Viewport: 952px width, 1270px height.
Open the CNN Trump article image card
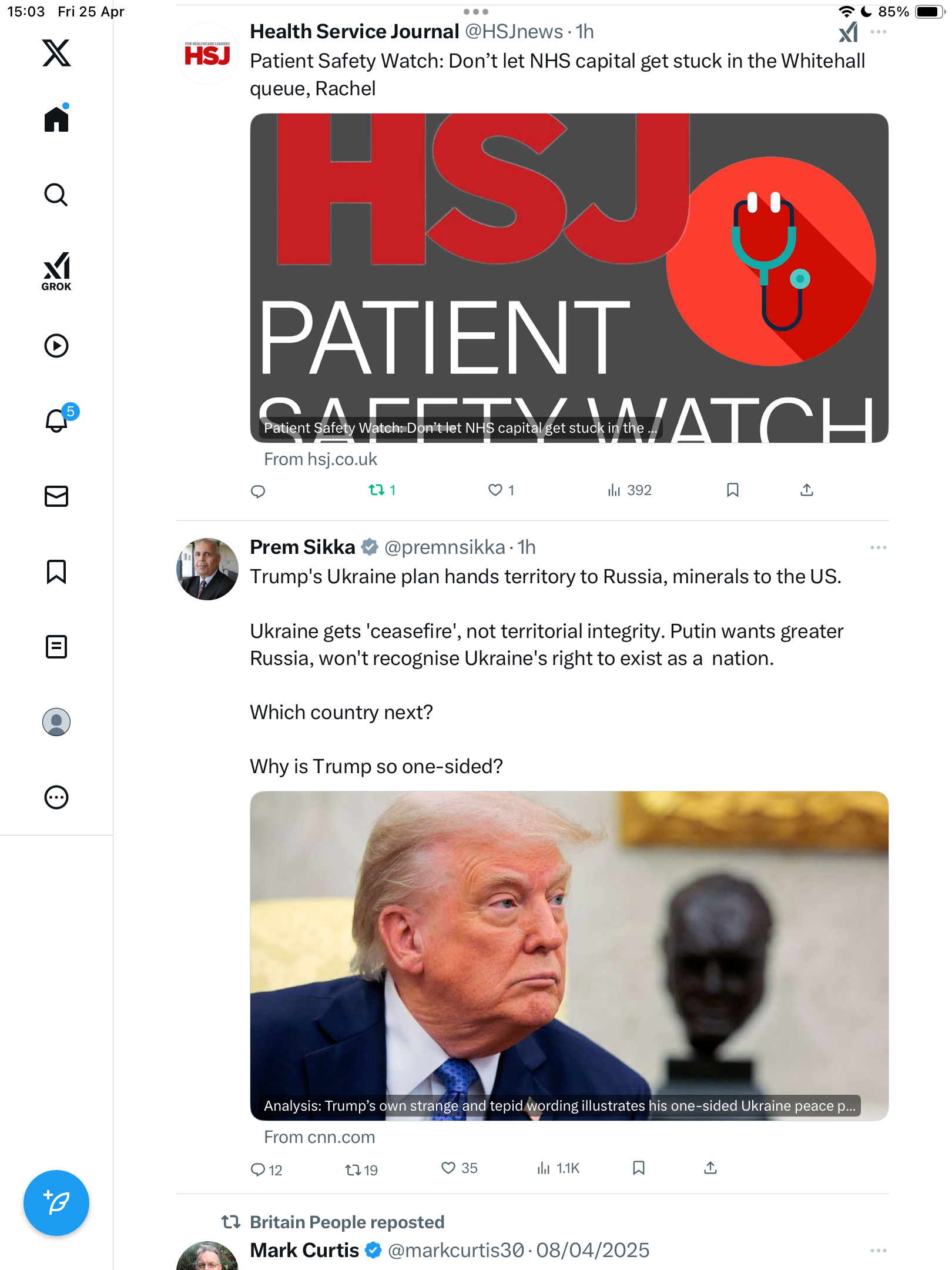[x=569, y=955]
